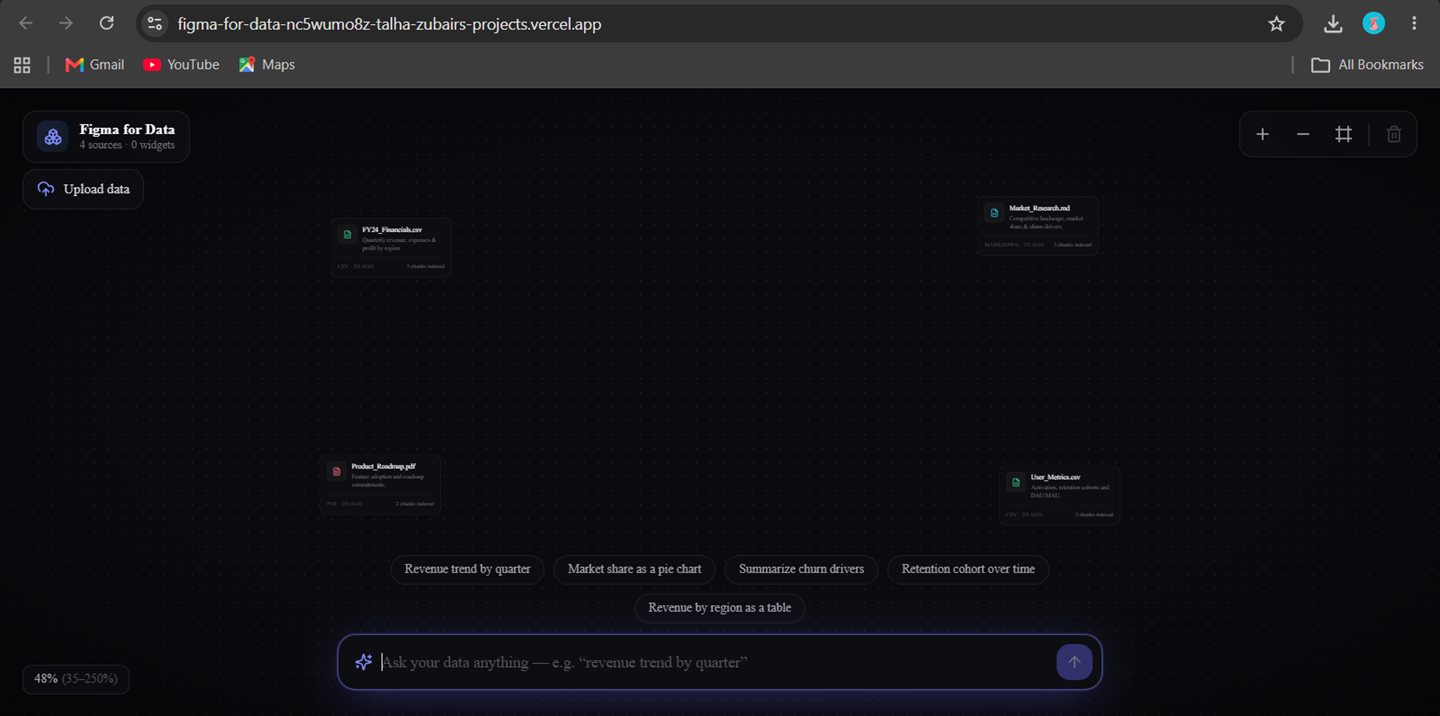Choose the 'Summarize churn drivers' suggestion
The image size is (1440, 716).
point(801,569)
